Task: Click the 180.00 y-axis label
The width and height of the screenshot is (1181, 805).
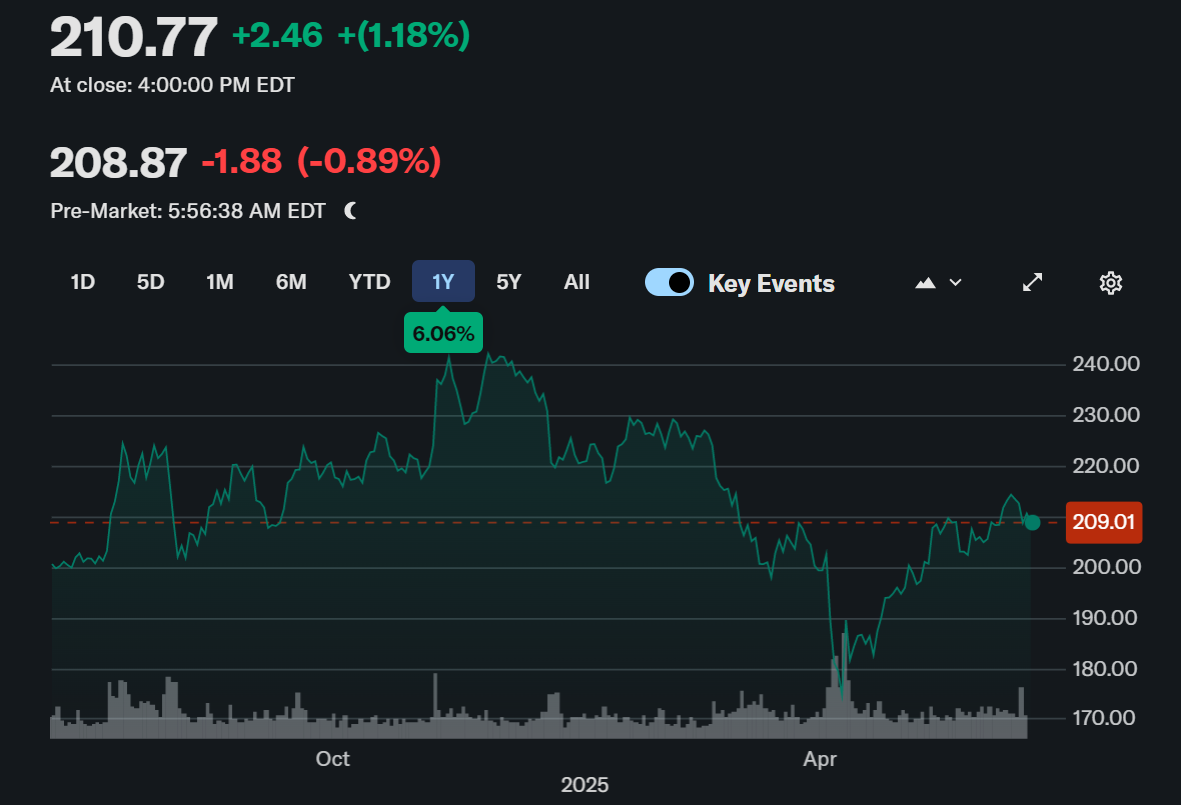Action: tap(1105, 669)
